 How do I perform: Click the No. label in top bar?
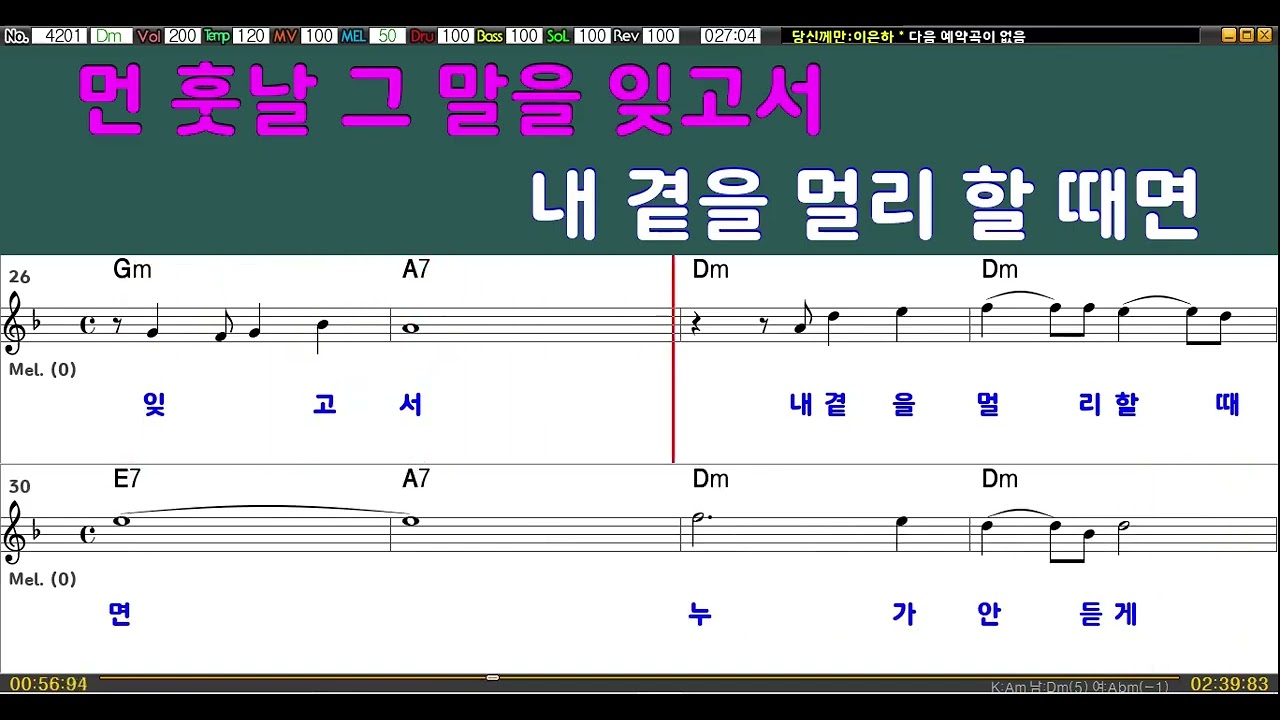coord(15,36)
